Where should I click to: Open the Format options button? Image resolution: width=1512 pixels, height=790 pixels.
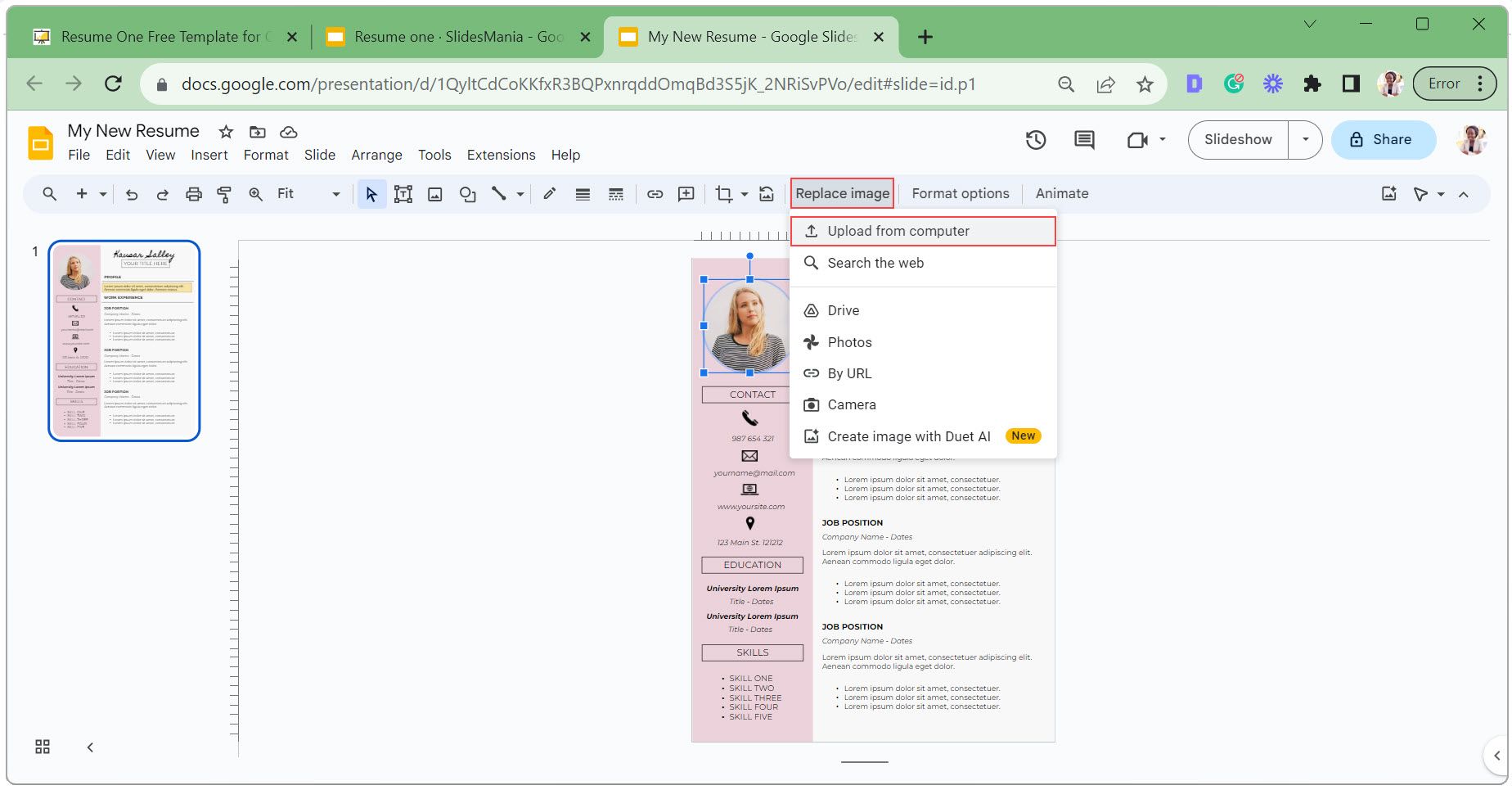click(960, 194)
